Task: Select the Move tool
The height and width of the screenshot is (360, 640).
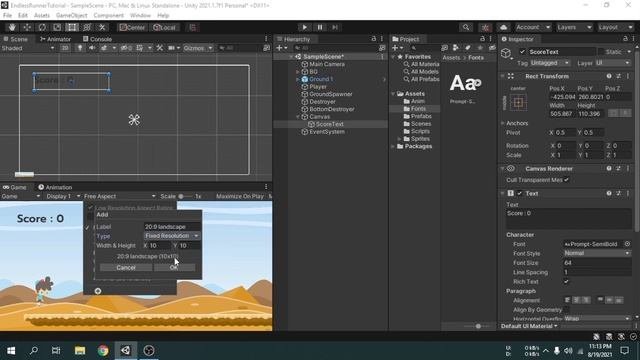Action: pyautogui.click(x=27, y=27)
